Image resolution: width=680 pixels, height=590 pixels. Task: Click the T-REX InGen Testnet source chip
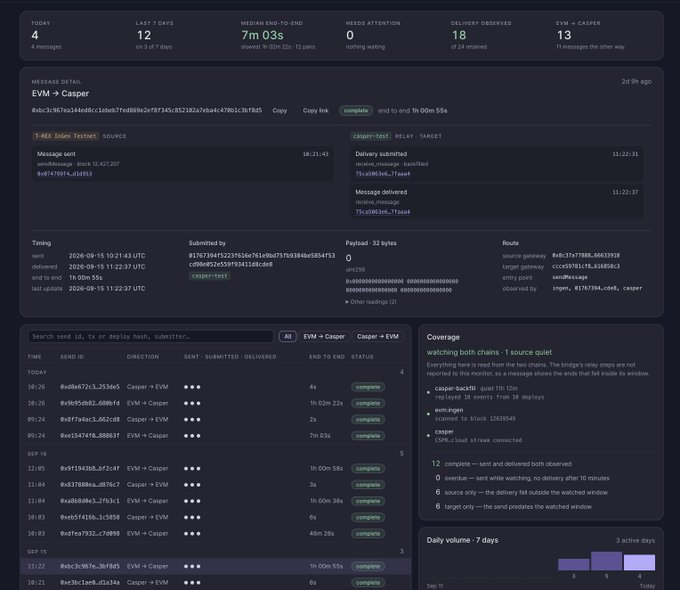pos(65,136)
